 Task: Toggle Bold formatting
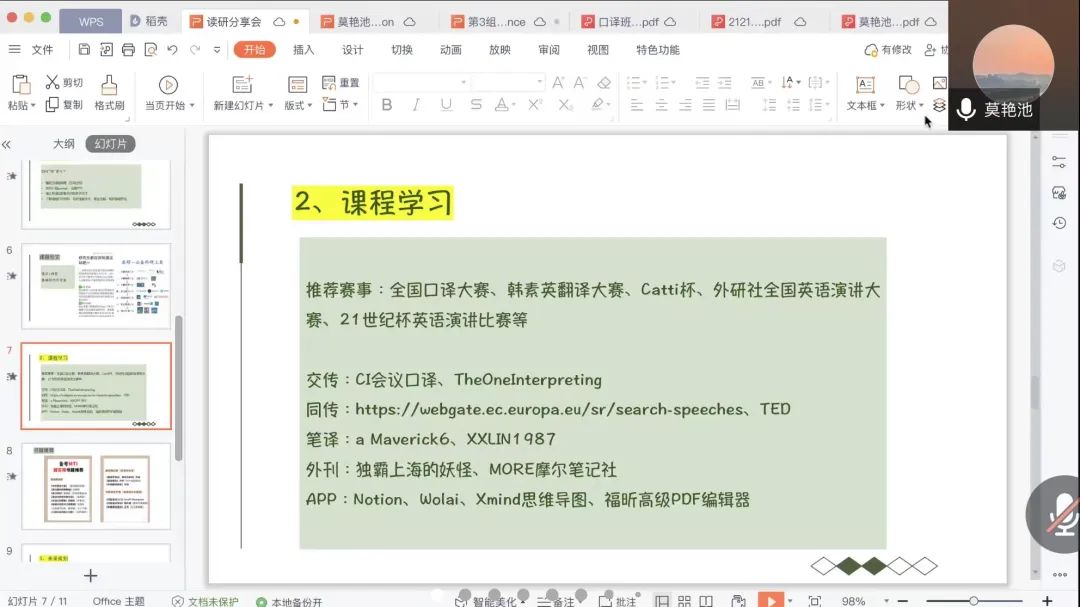[x=387, y=105]
